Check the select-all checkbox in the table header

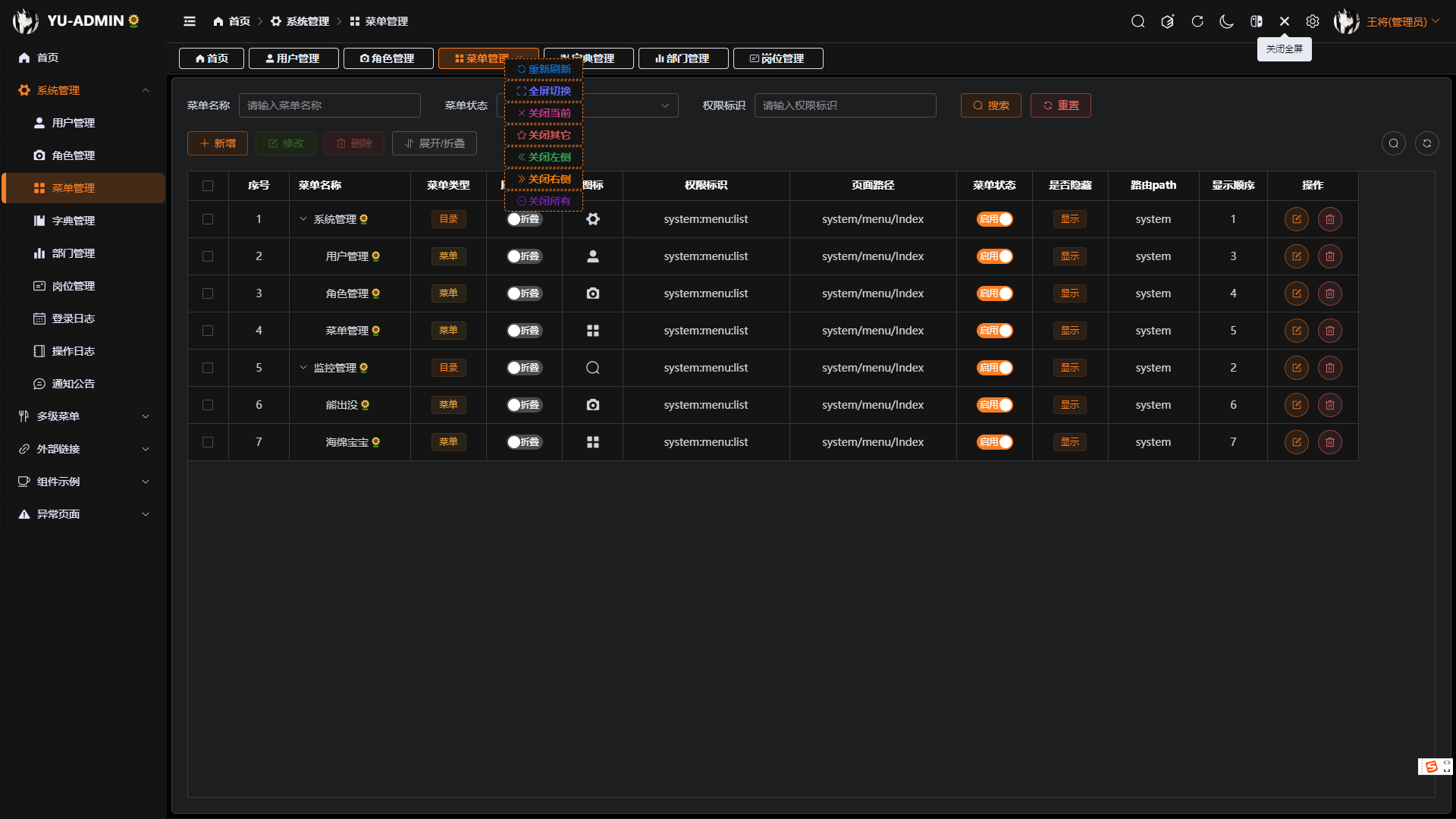click(x=209, y=185)
